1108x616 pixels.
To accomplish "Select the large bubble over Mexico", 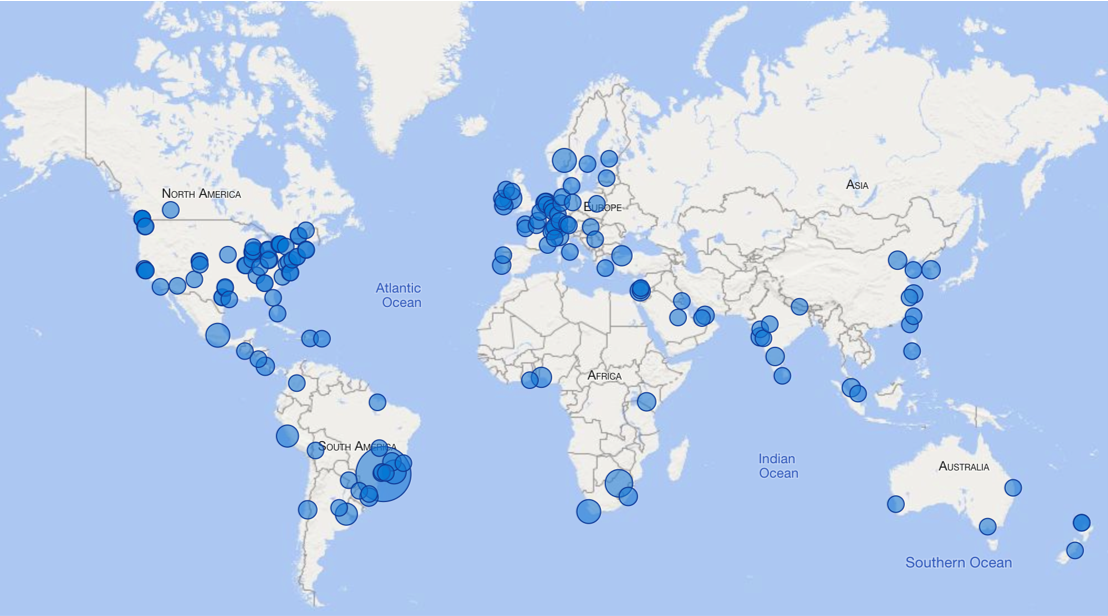I will click(x=218, y=335).
